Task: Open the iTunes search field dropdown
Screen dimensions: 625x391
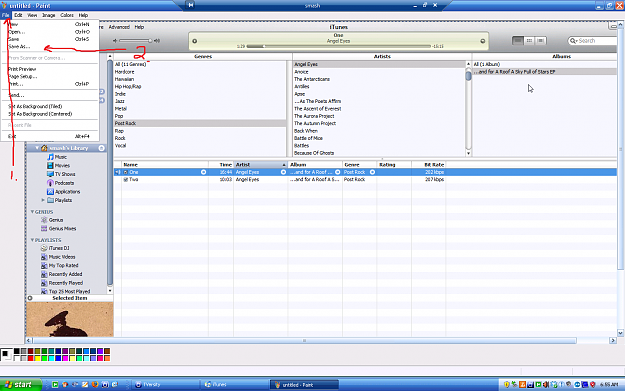Action: point(573,41)
